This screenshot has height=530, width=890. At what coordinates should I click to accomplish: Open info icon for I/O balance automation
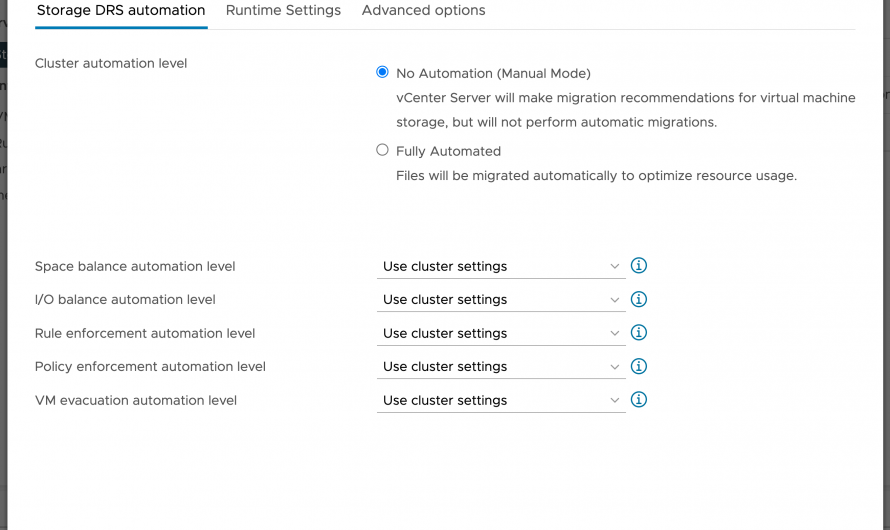(x=640, y=299)
